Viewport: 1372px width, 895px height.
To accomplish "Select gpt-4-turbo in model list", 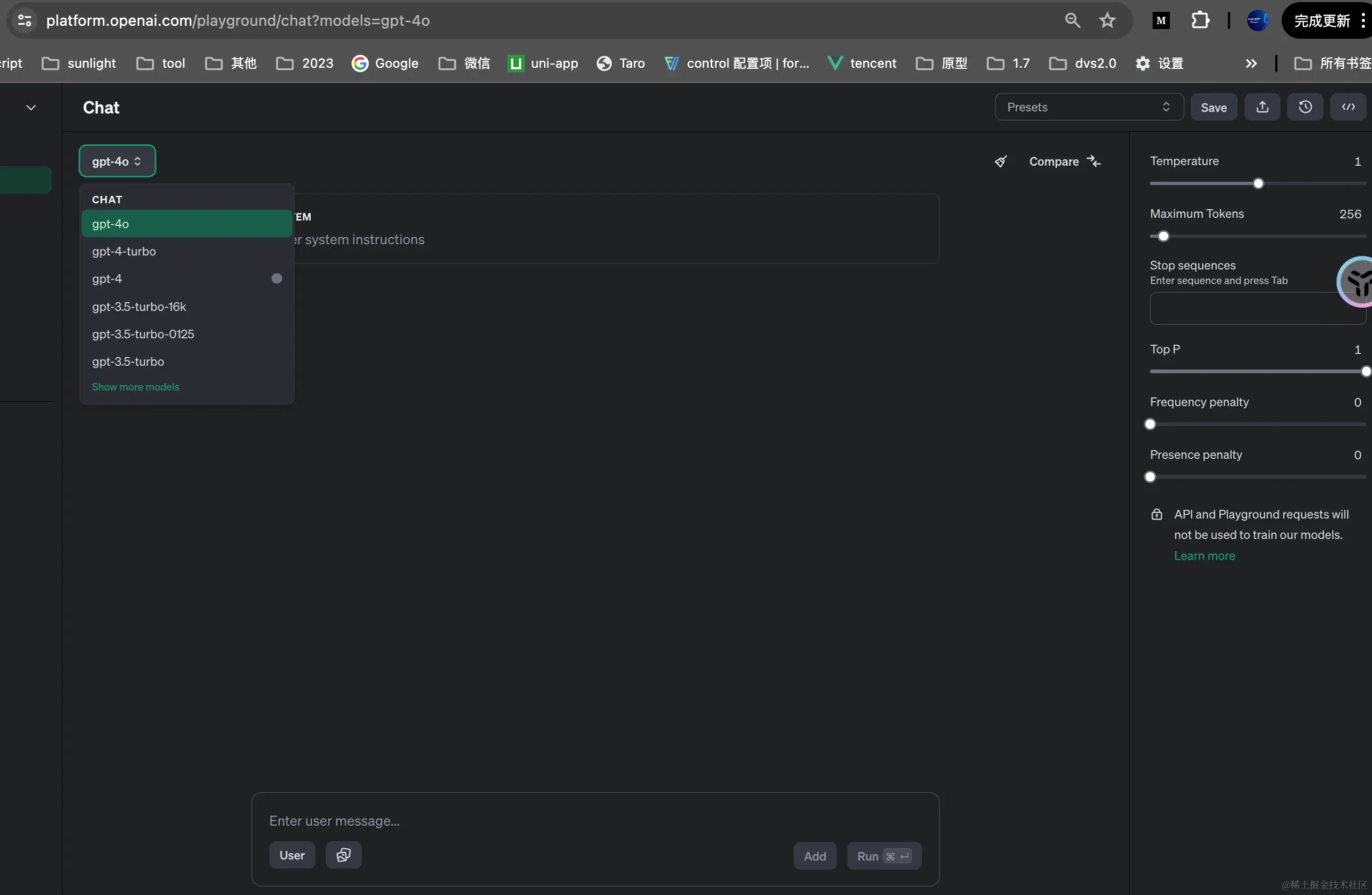I will tap(187, 251).
